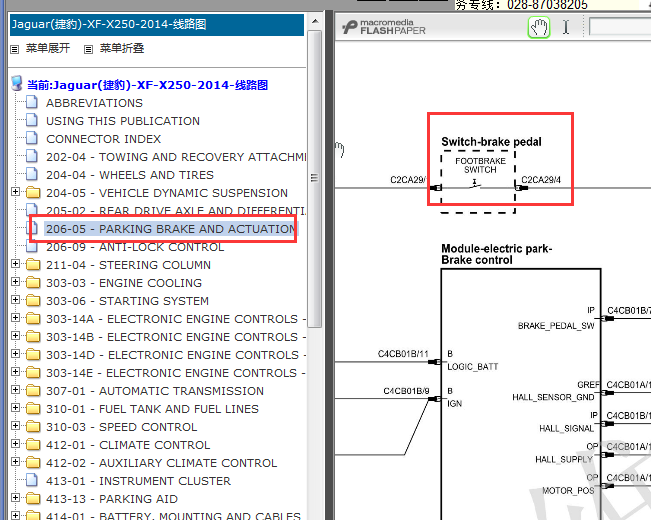Click 菜单折叠 to collapse all menus
This screenshot has height=520, width=651.
(122, 48)
